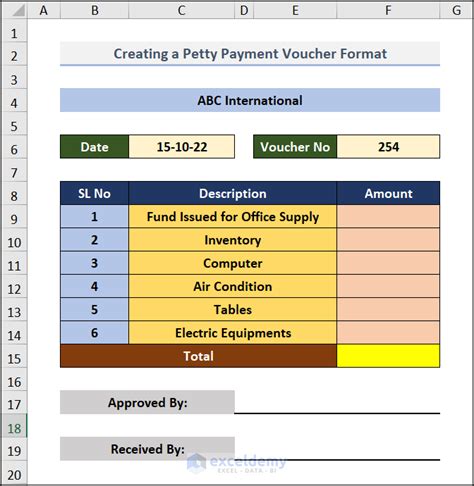Click the Received By signature line cell
The width and height of the screenshot is (474, 486).
(x=337, y=449)
